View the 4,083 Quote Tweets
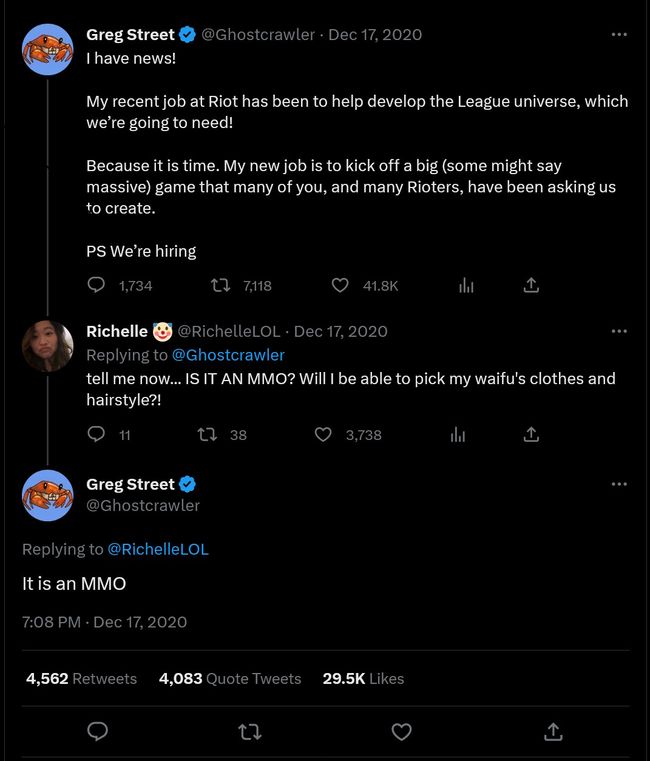 tap(230, 678)
